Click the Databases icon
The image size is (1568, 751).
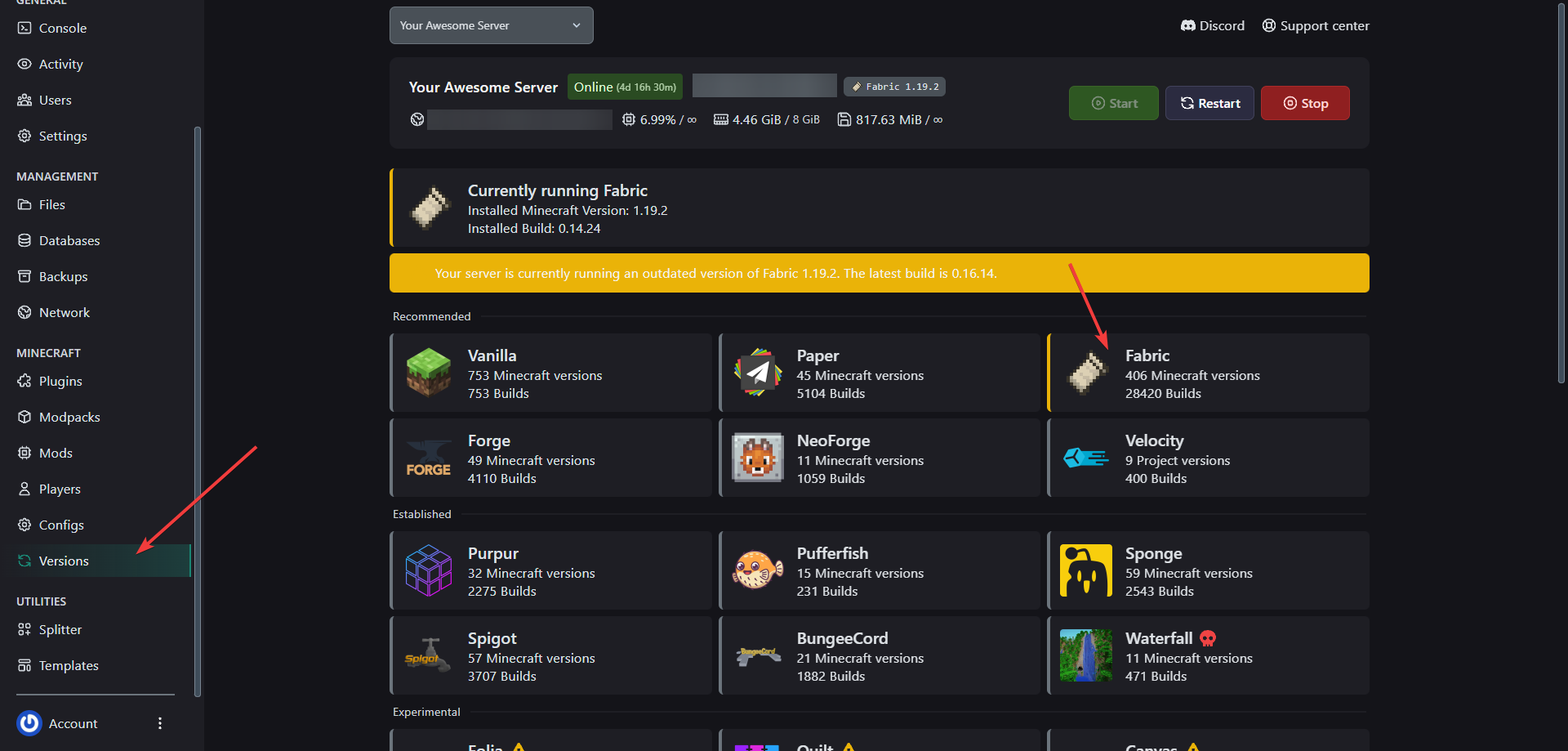coord(24,240)
